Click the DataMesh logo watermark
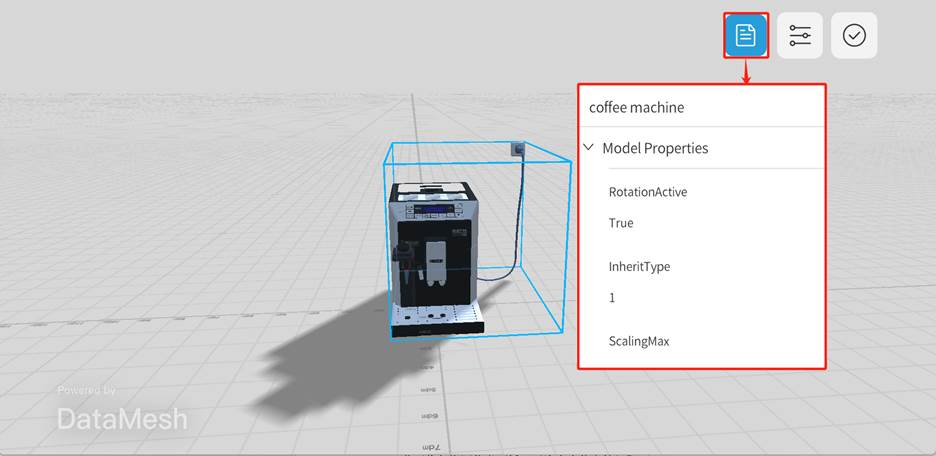936x456 pixels. (122, 419)
